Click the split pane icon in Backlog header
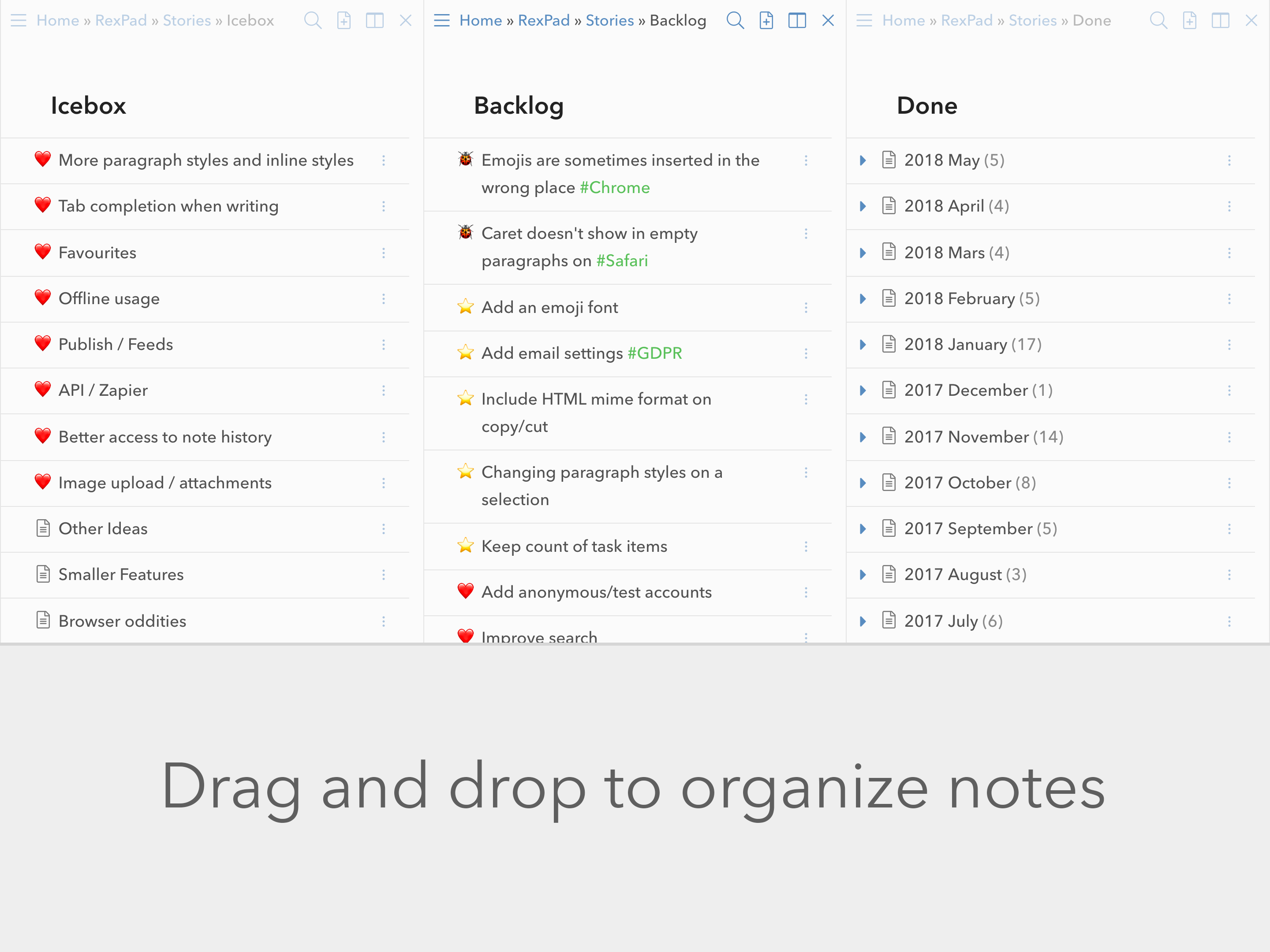Screen dimensions: 1270x952 pos(797,21)
